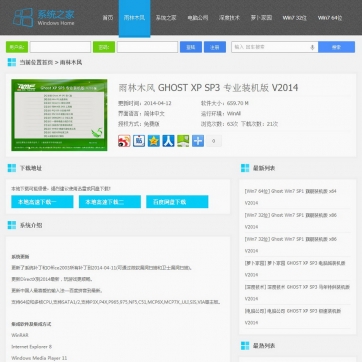Screen dimensions: 362x362
Task: Click the 最新列表 section heading
Action: pos(264,168)
